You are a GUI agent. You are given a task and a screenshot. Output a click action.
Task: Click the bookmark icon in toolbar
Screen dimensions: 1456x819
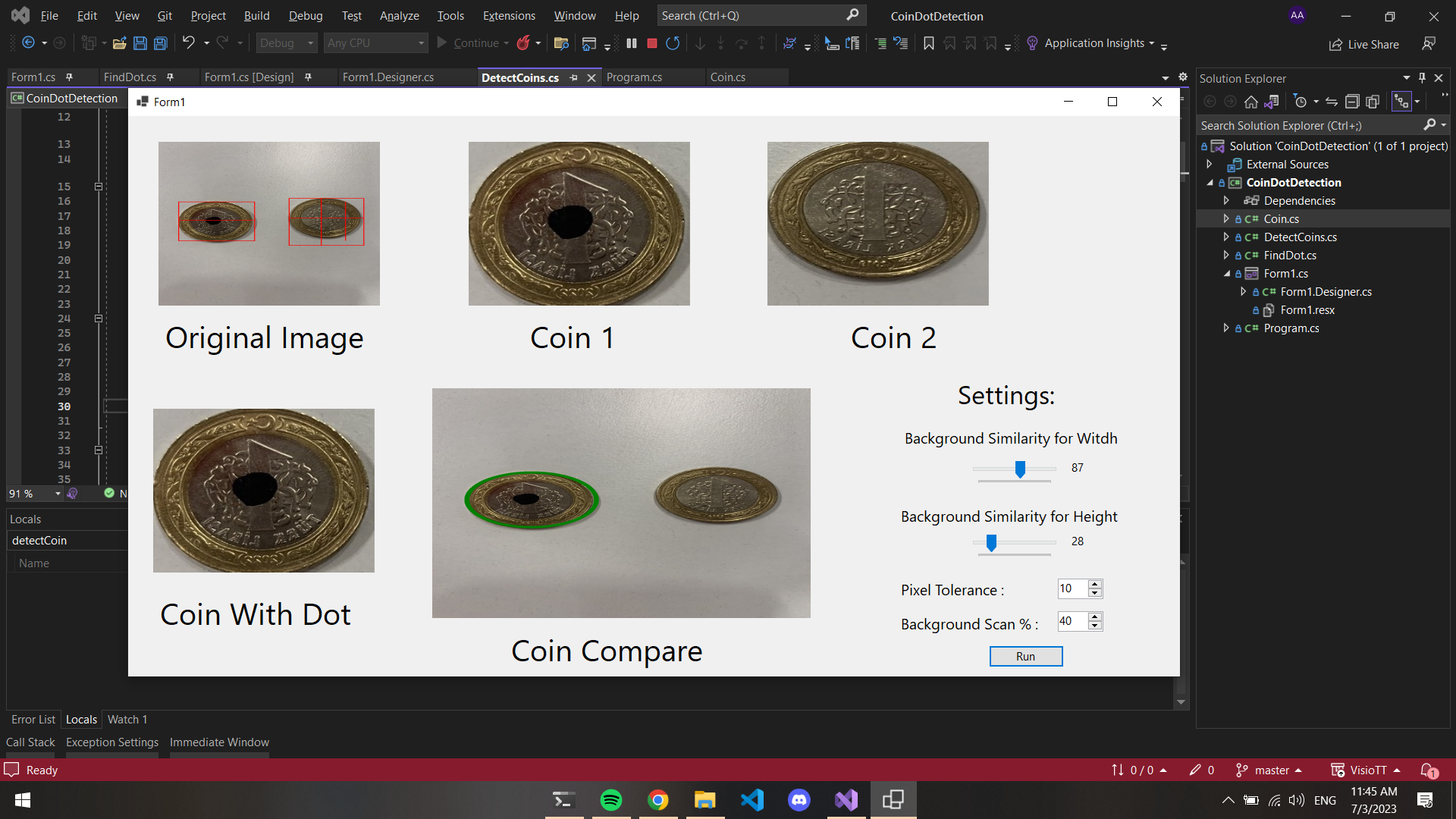point(928,43)
